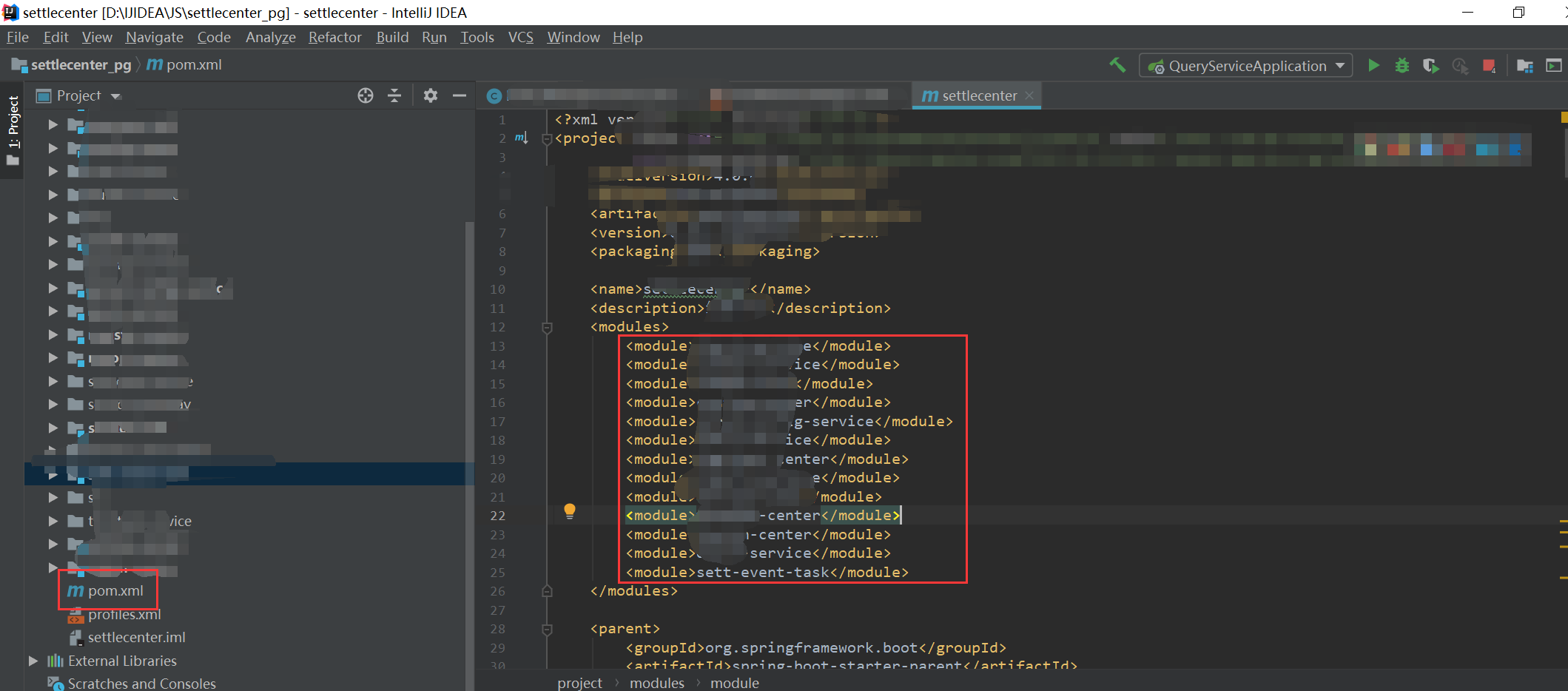Switch to the settlecenter editor tab
The width and height of the screenshot is (1568, 691).
[974, 95]
